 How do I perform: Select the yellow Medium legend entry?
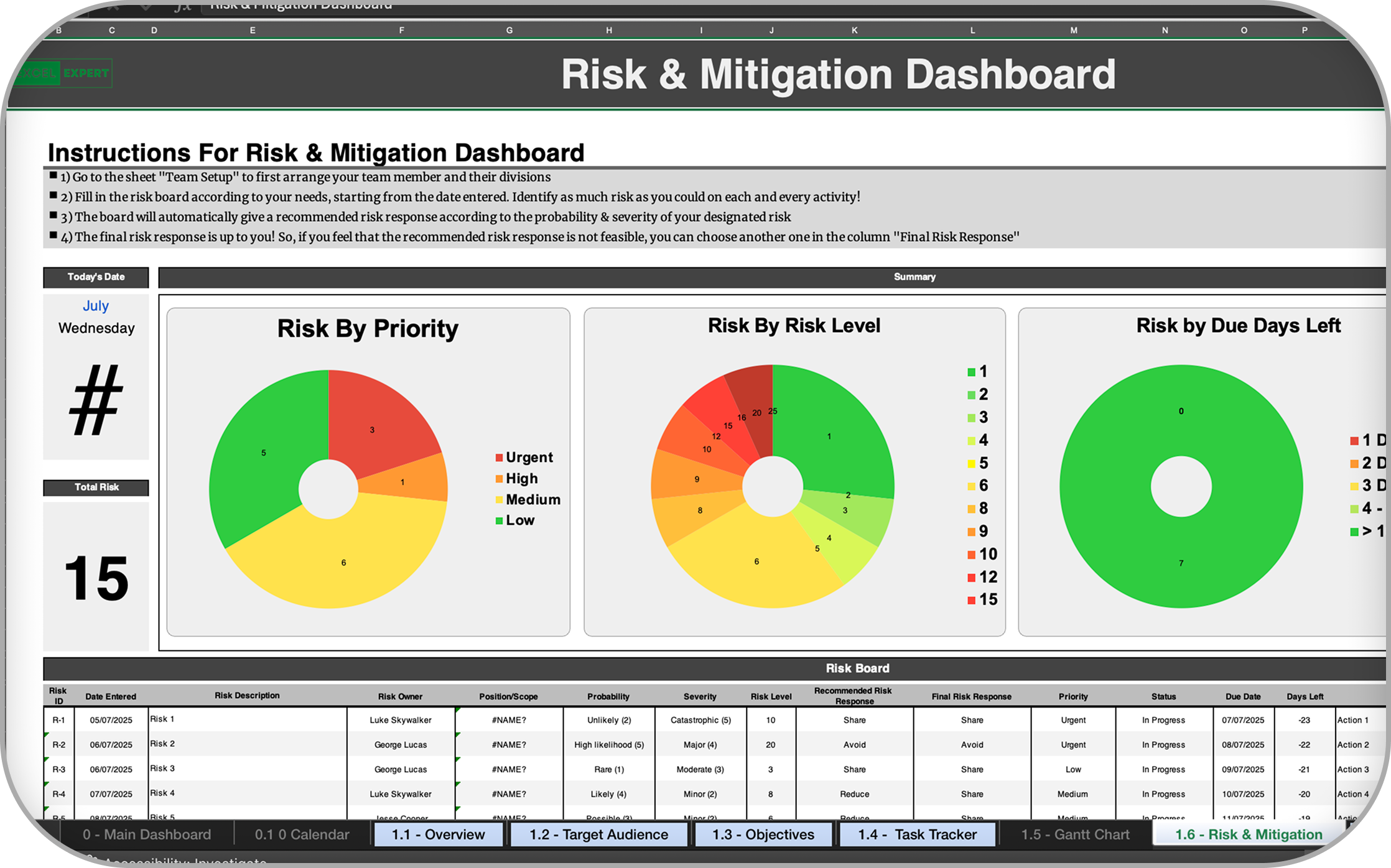[x=533, y=500]
